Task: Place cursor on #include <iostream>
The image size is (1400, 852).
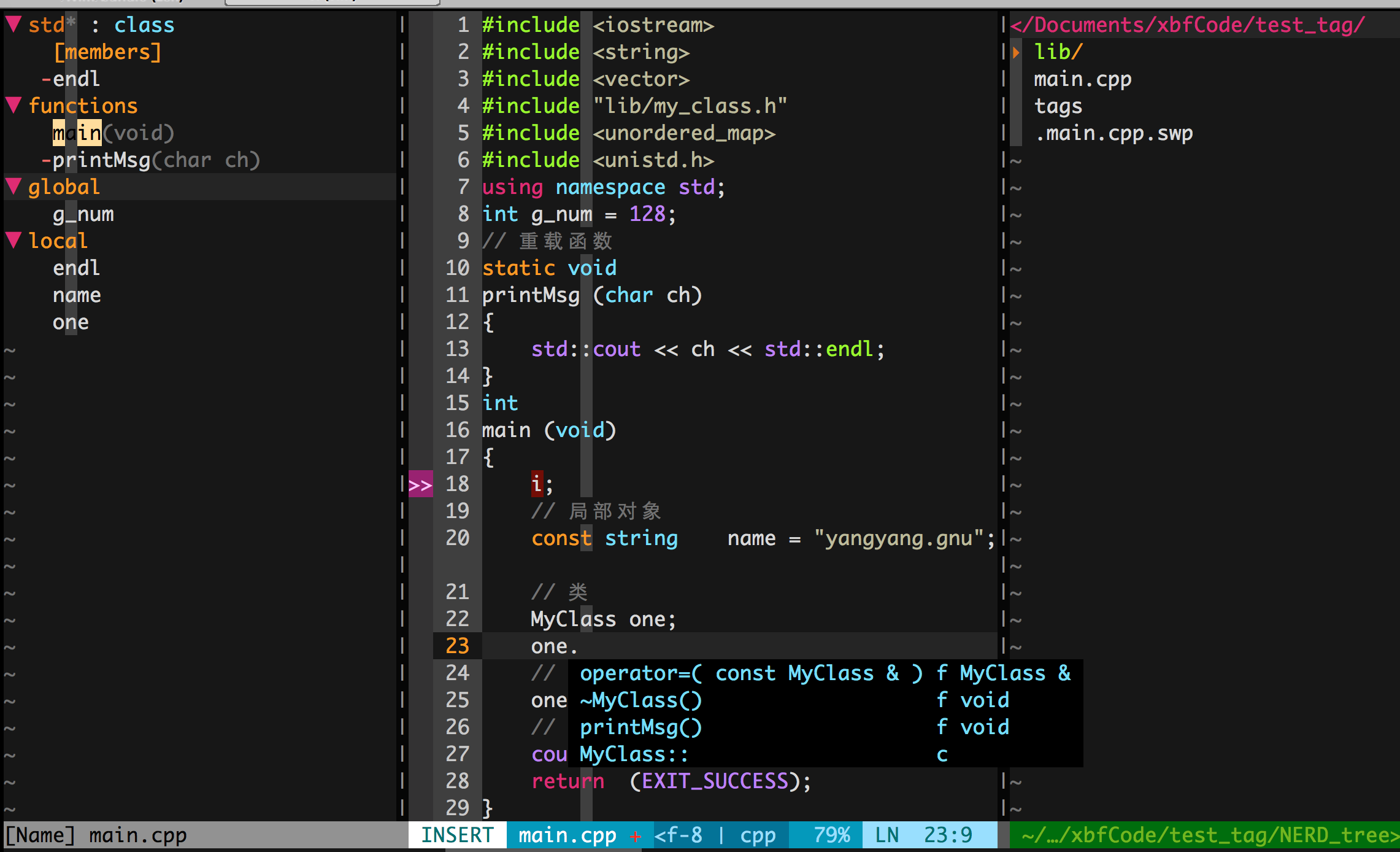Action: coord(598,25)
